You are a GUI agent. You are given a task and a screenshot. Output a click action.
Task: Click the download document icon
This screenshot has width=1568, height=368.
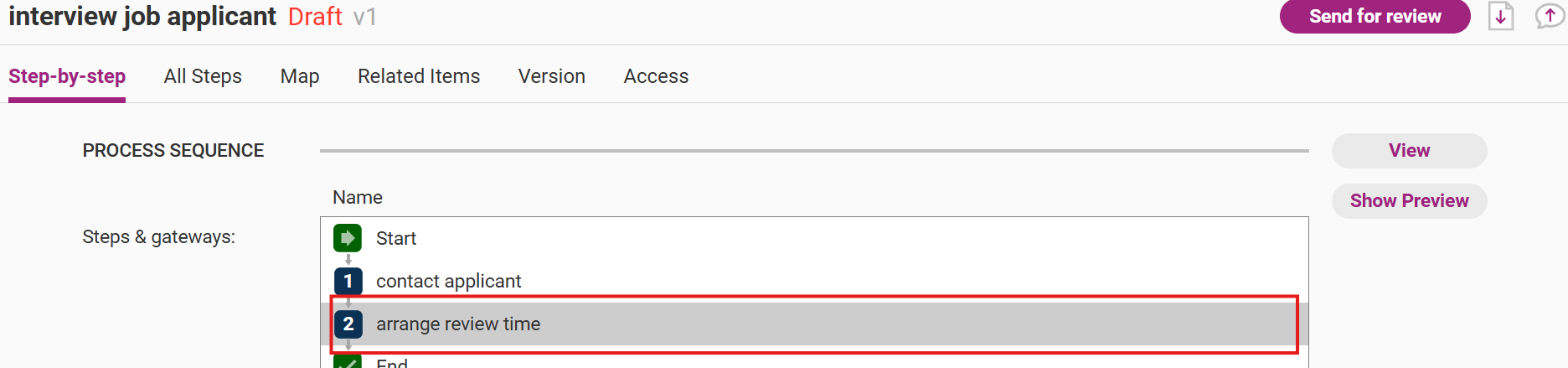[x=1500, y=16]
